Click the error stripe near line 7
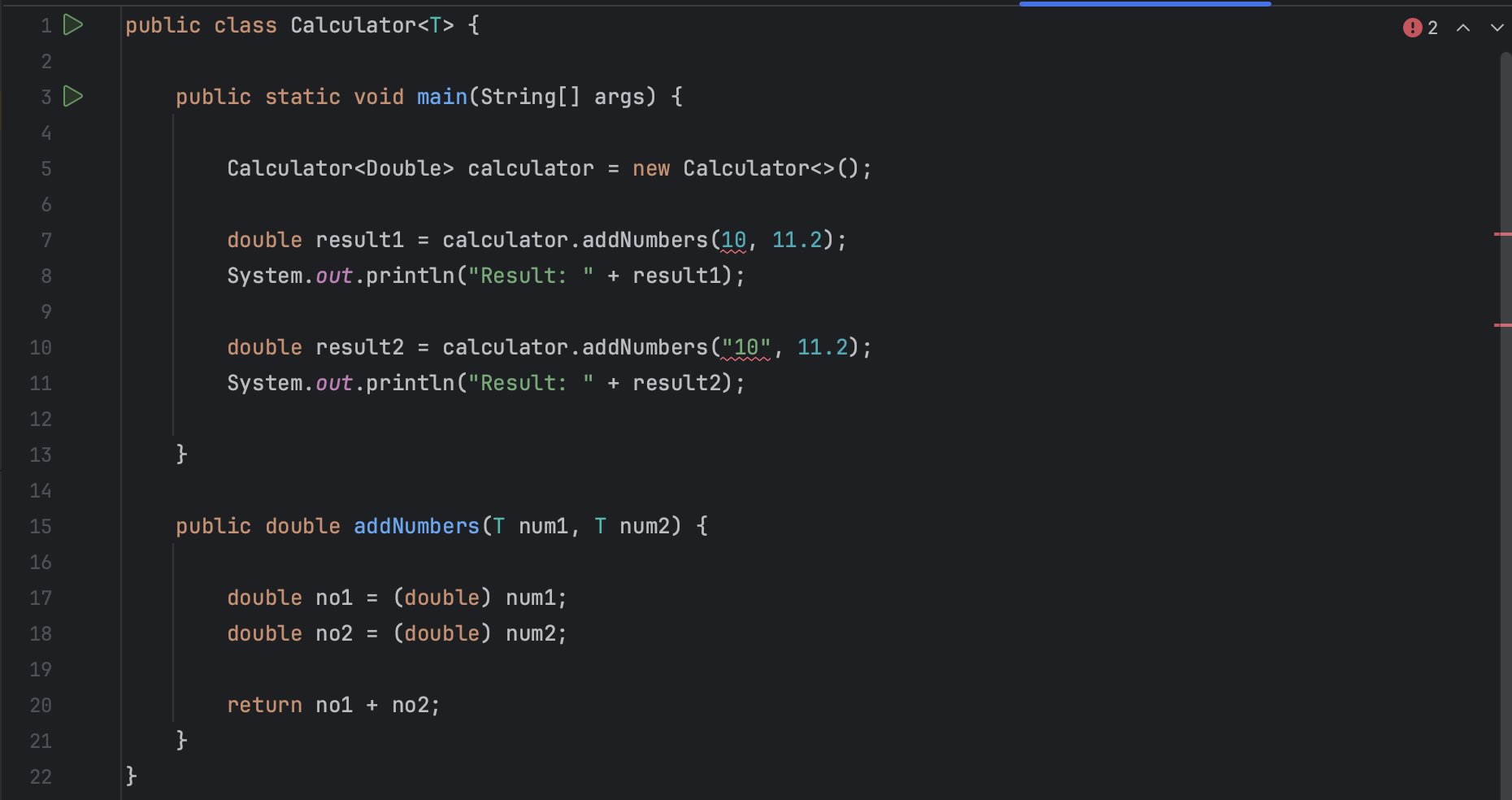 (1505, 234)
